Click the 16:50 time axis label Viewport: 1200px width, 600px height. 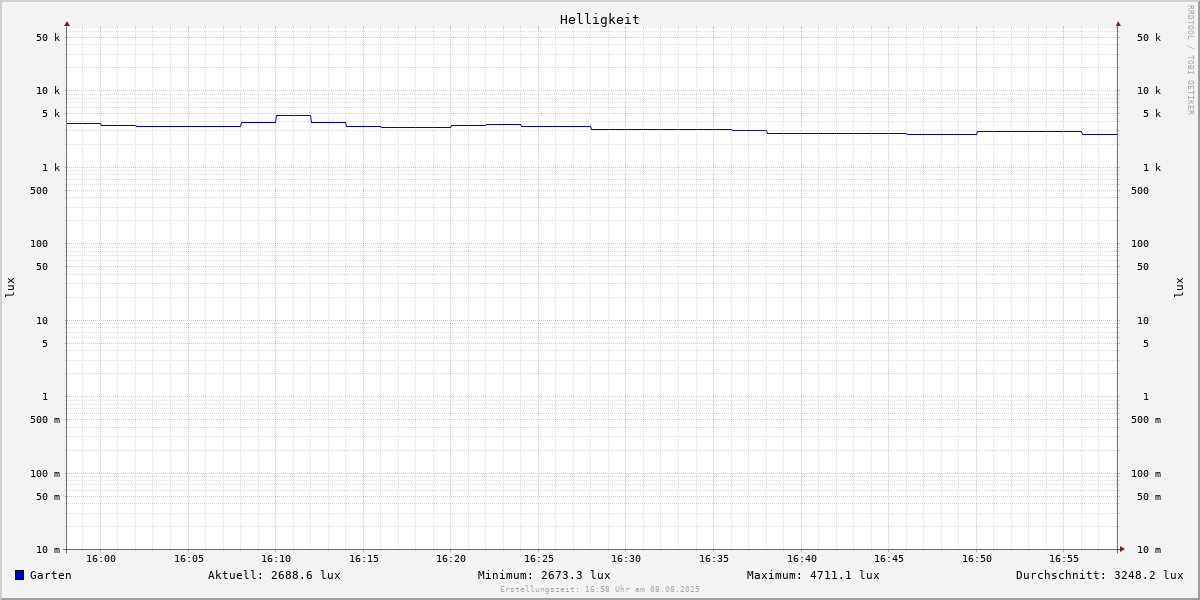[x=977, y=559]
